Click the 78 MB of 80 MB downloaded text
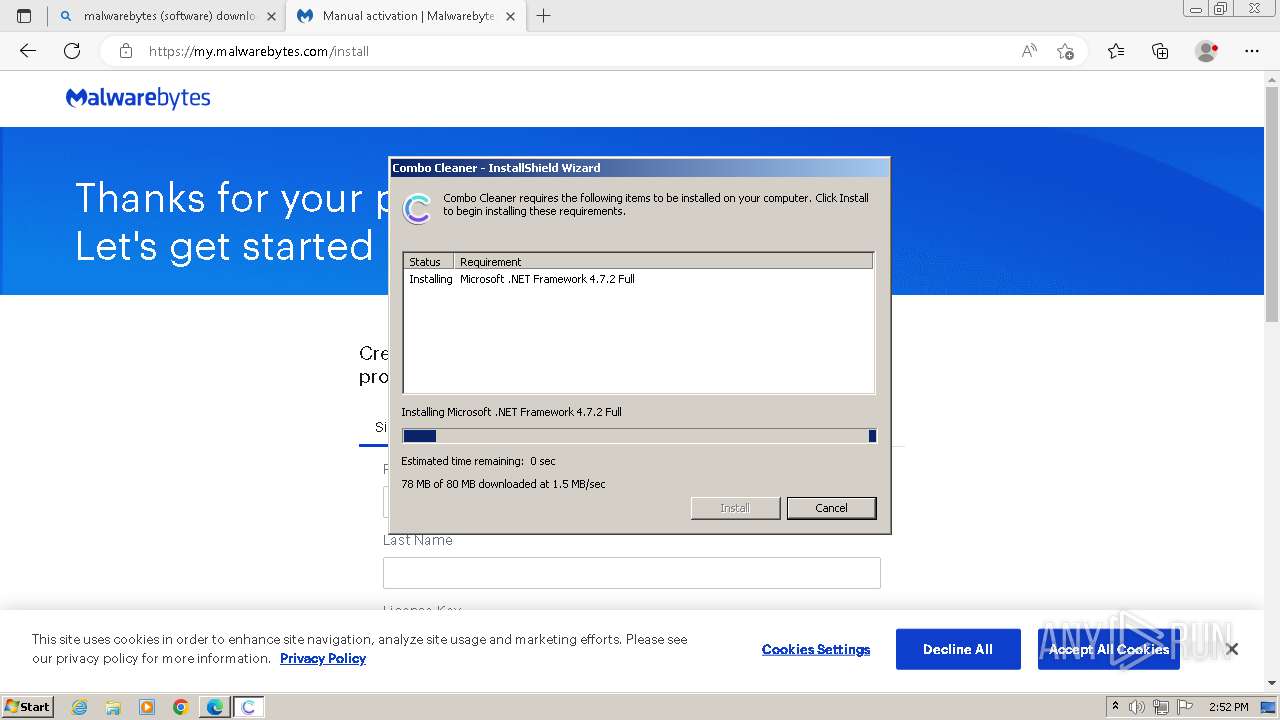This screenshot has height=720, width=1280. point(503,484)
